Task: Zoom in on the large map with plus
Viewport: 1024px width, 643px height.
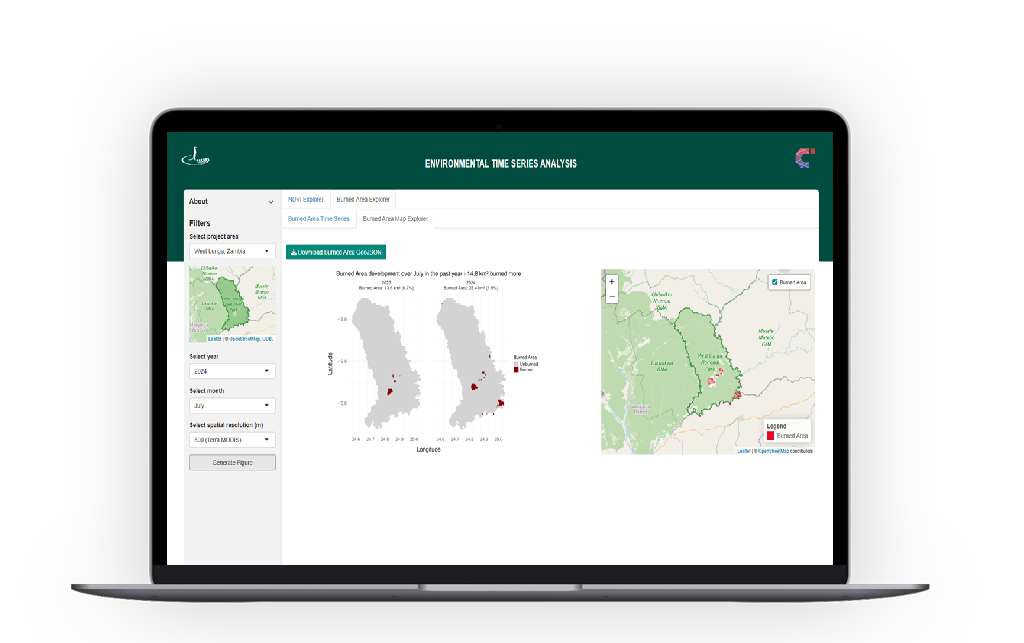Action: pyautogui.click(x=612, y=282)
